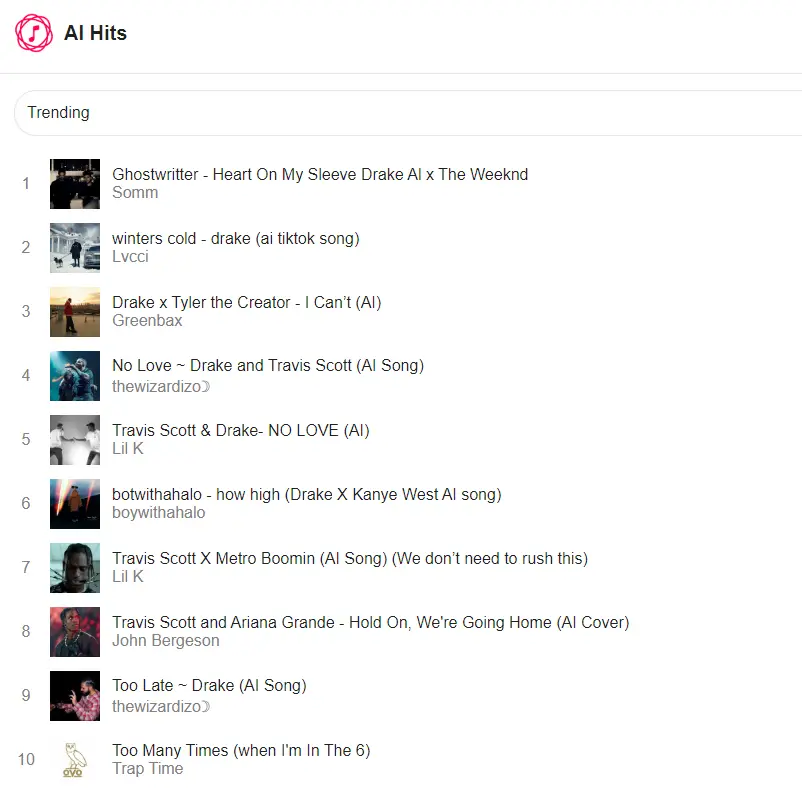The image size is (802, 790).
Task: Click the AI Hits pink music logo
Action: (x=34, y=33)
